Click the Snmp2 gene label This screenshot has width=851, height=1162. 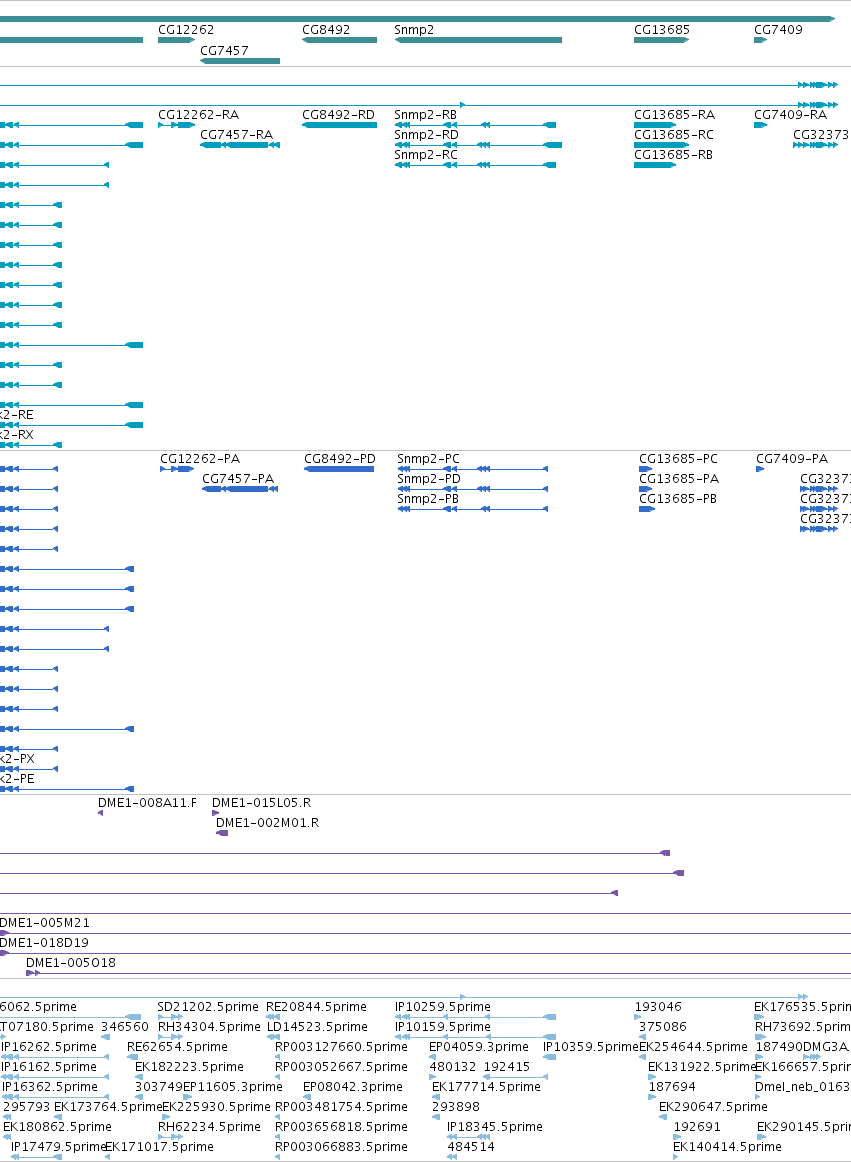pos(414,30)
